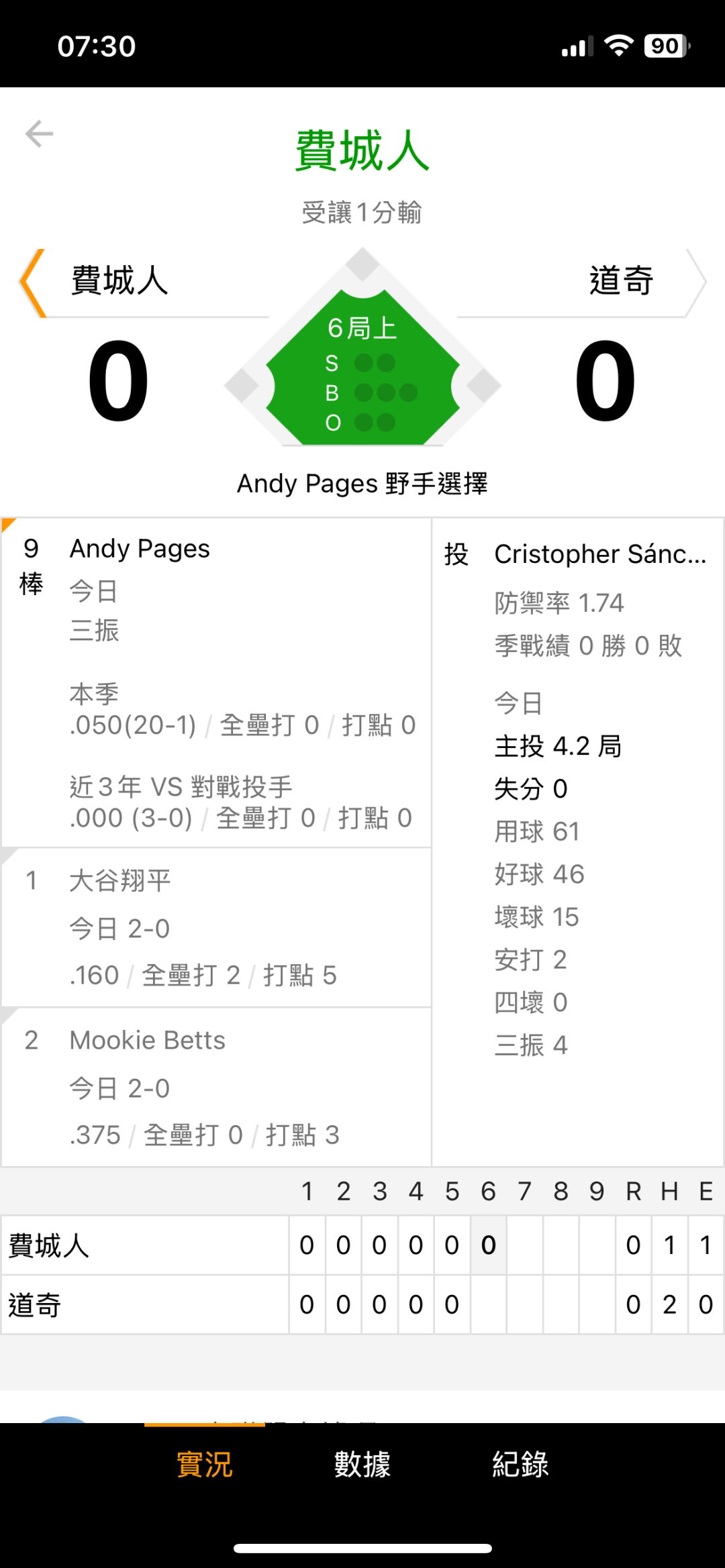Open the 紀錄 tab
Viewport: 725px width, 1568px height.
(x=520, y=1464)
